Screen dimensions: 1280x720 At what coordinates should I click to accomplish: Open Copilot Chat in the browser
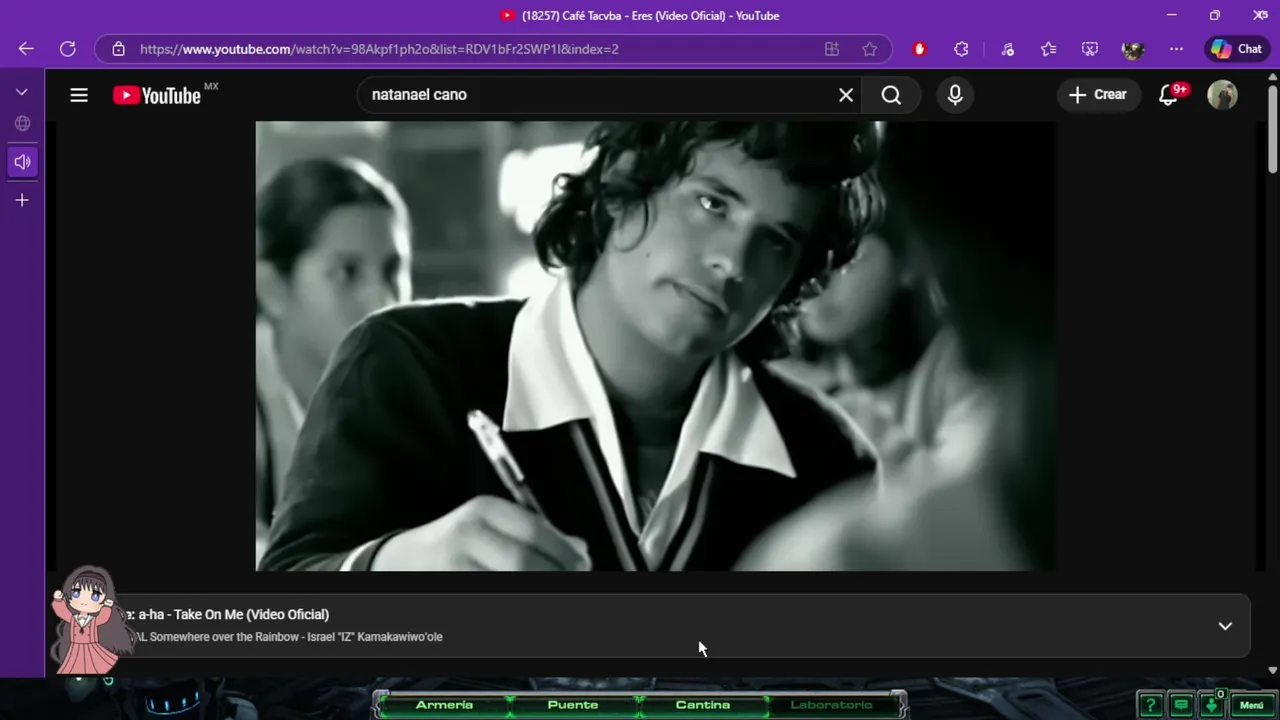coord(1237,49)
